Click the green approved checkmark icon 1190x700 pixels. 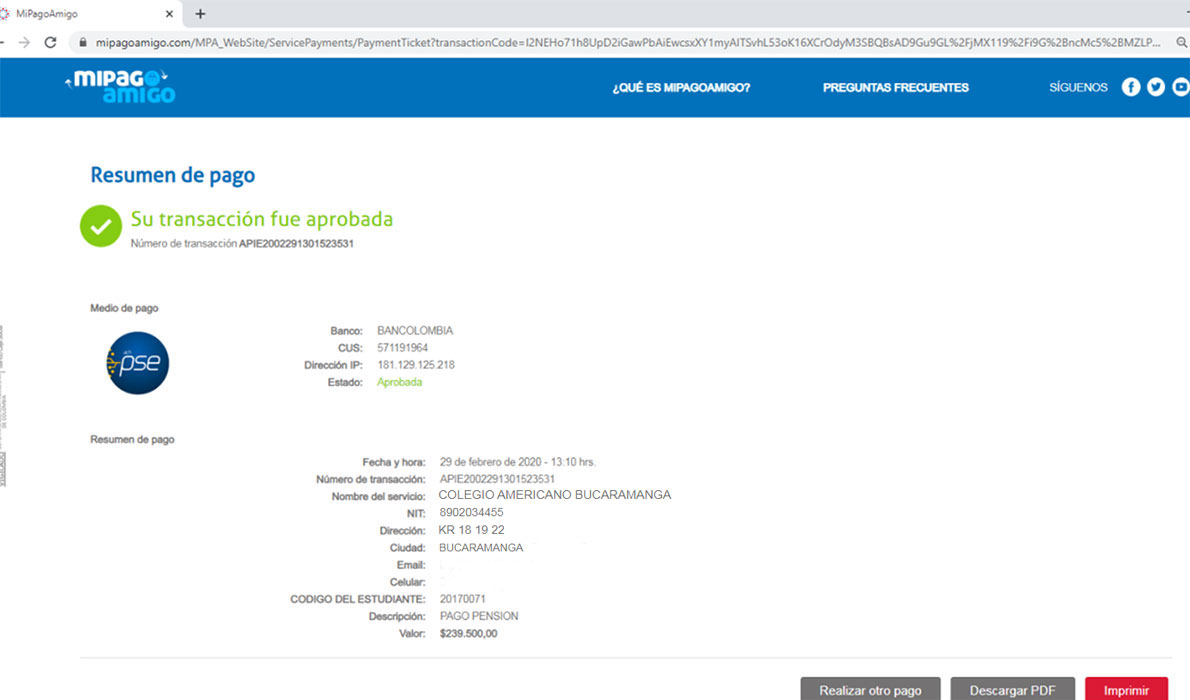coord(101,226)
